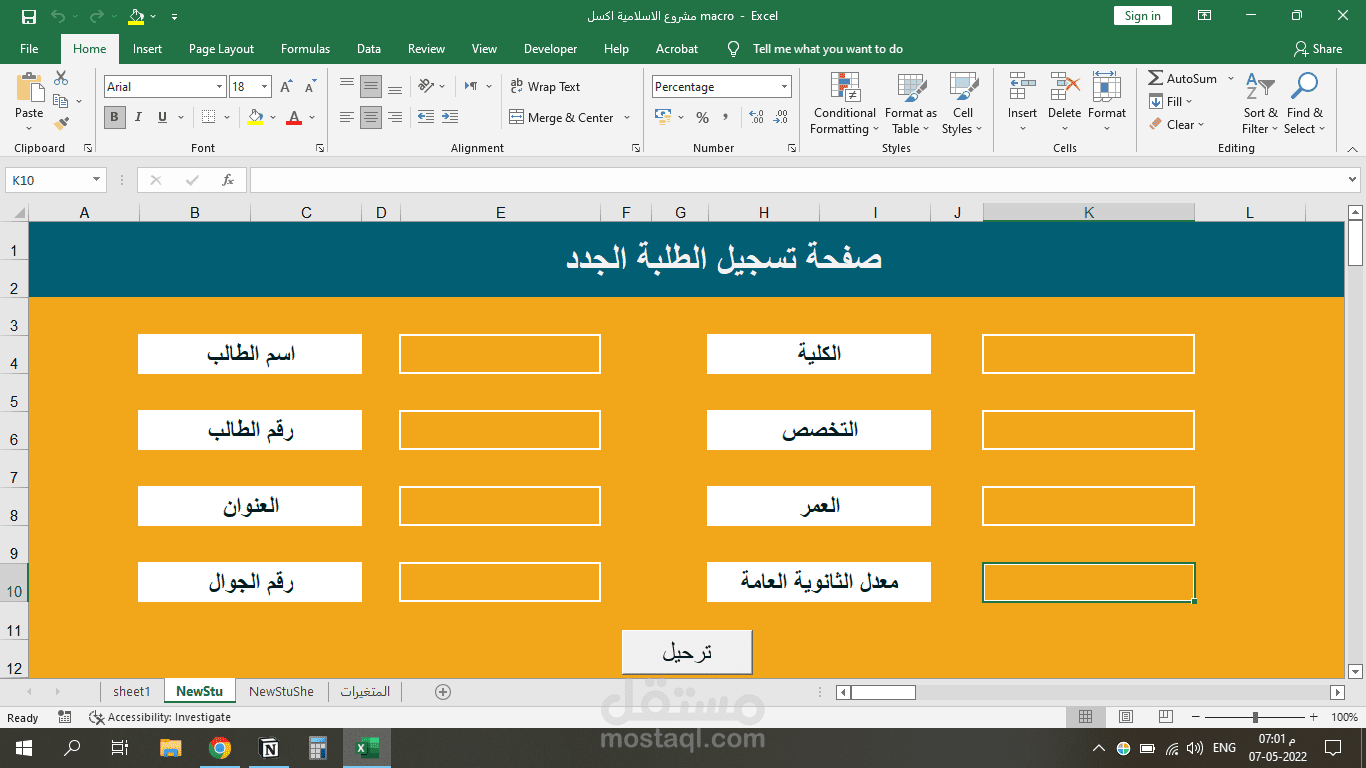Click the AutoSum button
The width and height of the screenshot is (1366, 768).
click(1183, 79)
